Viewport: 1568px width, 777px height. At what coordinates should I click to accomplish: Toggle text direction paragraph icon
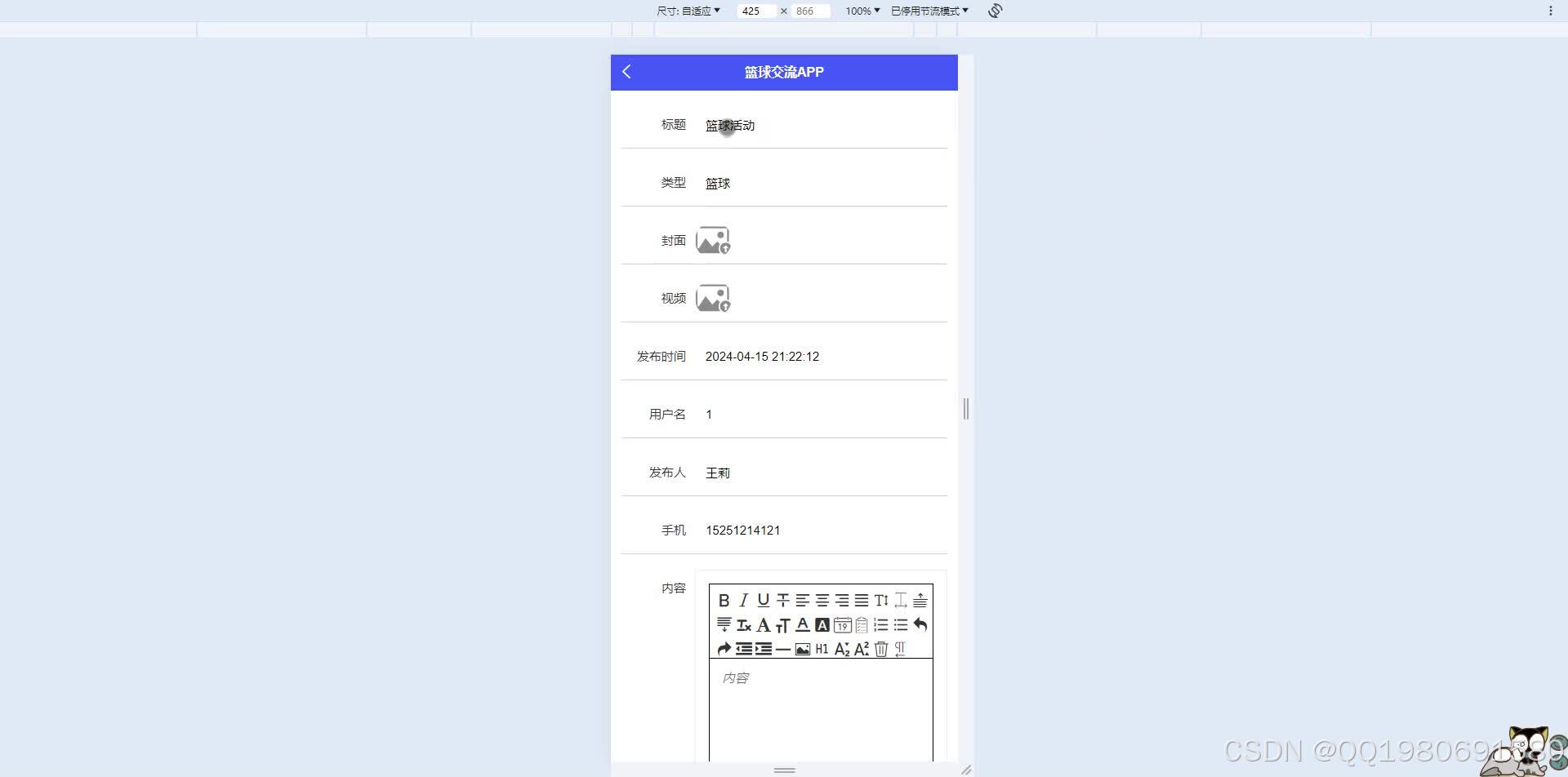(900, 649)
